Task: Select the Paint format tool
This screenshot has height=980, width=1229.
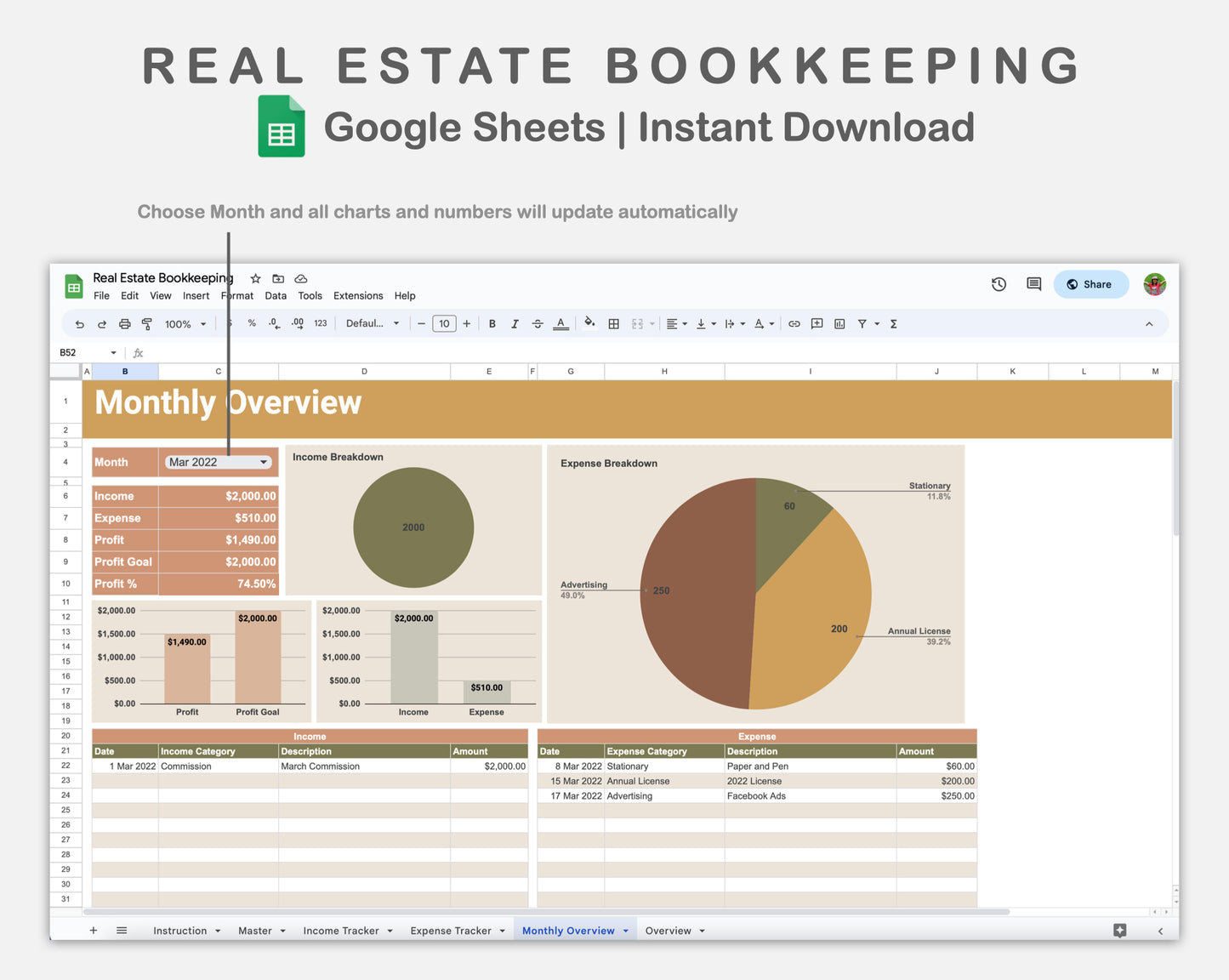Action: 146,323
